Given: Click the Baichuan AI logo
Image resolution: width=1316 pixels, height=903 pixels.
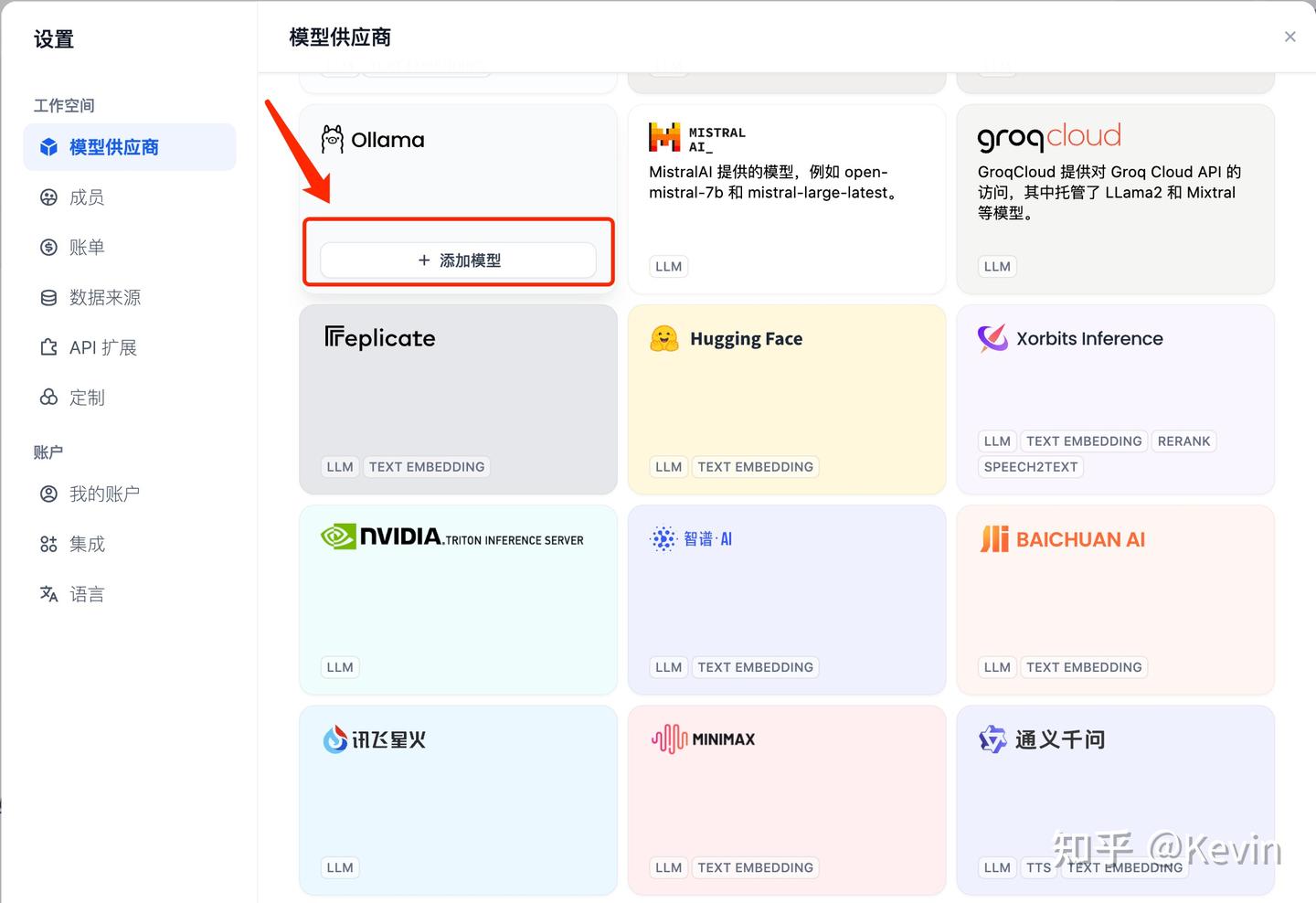Looking at the screenshot, I should [1062, 539].
